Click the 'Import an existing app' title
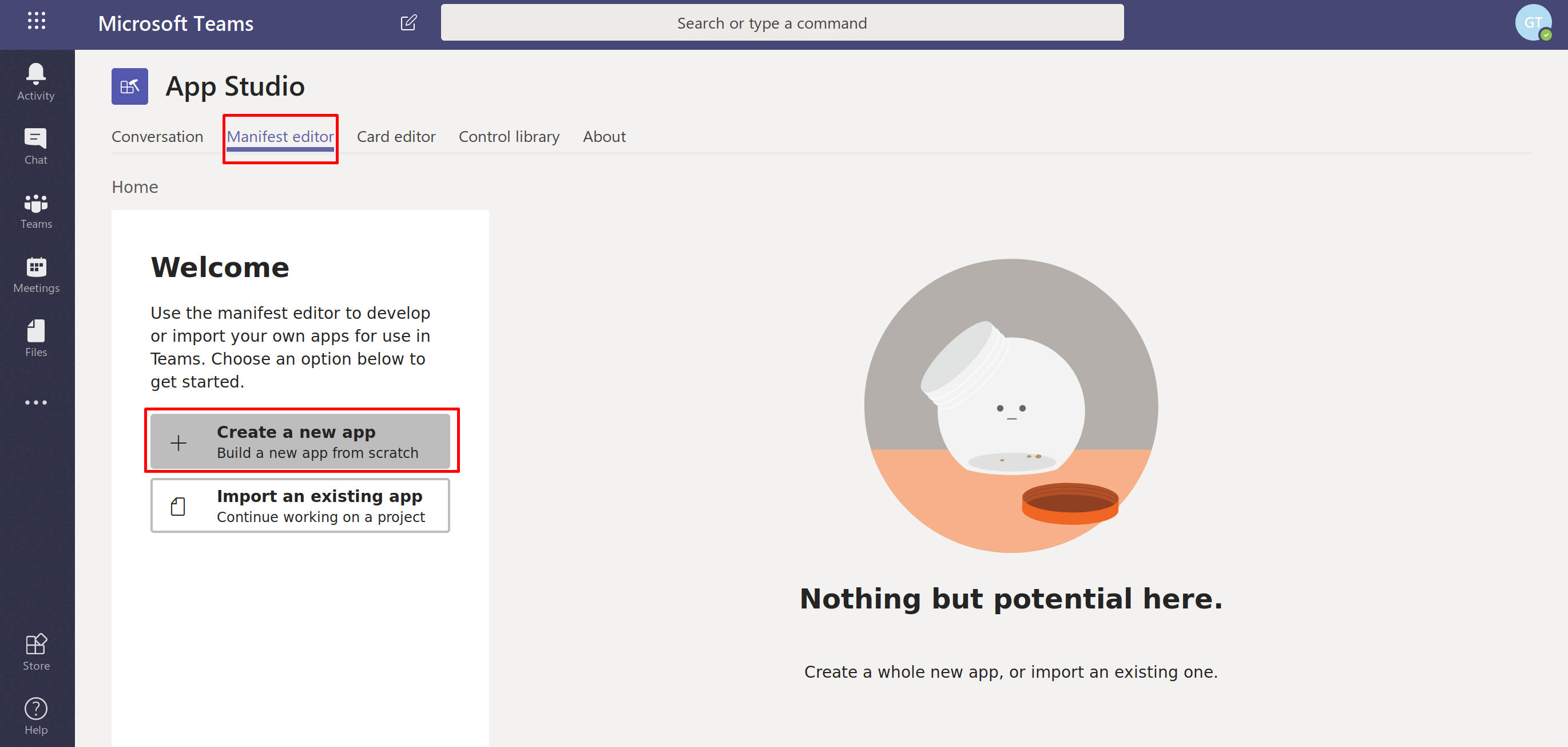Image resolution: width=1568 pixels, height=747 pixels. [x=320, y=496]
